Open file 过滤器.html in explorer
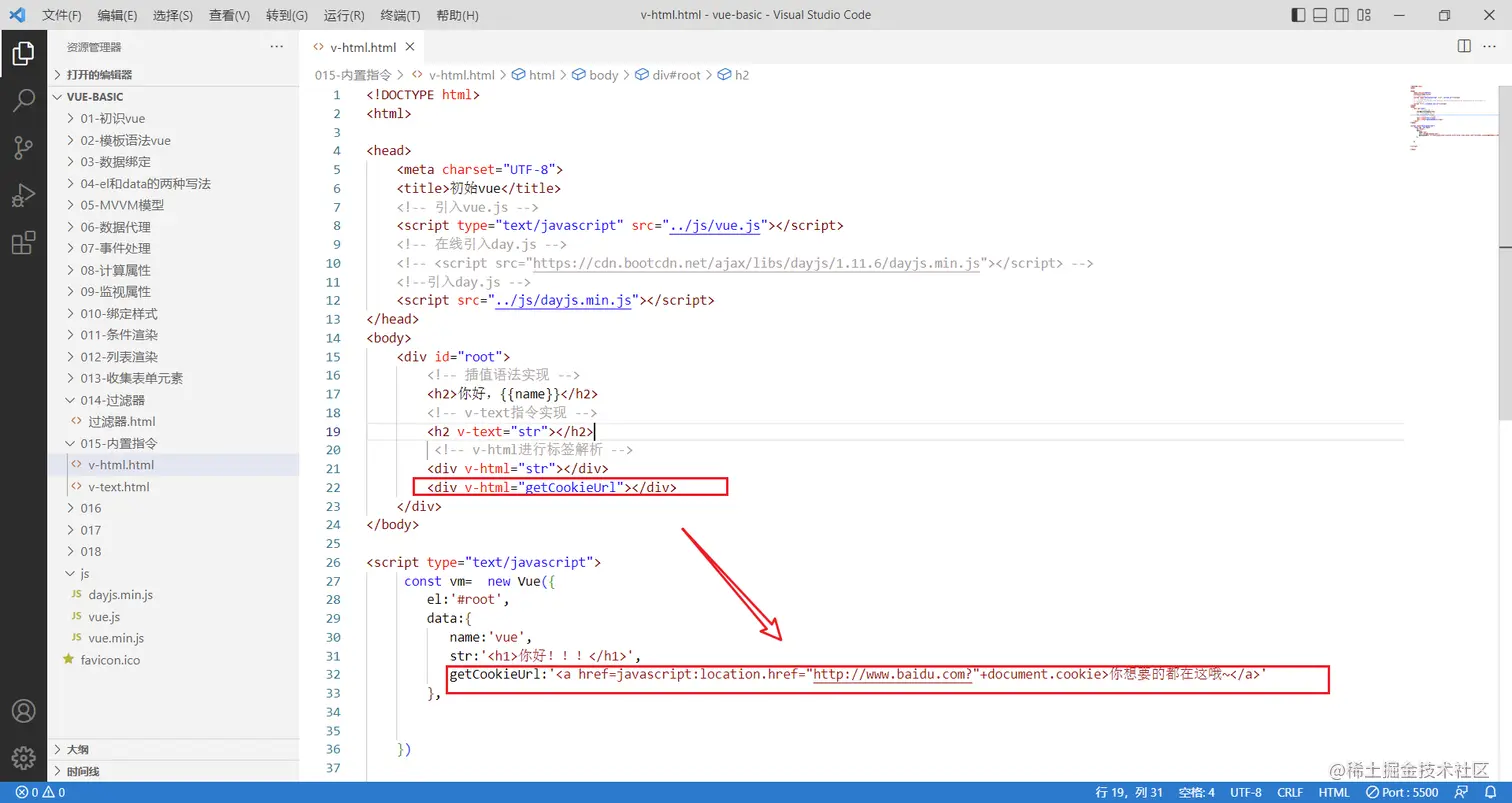Image resolution: width=1512 pixels, height=803 pixels. pos(174,422)
